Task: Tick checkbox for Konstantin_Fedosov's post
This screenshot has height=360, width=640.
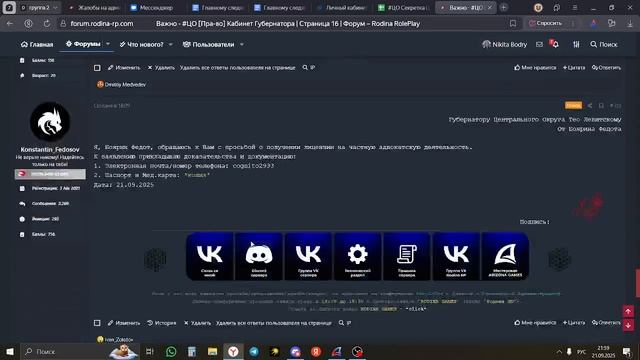Action: click(97, 323)
